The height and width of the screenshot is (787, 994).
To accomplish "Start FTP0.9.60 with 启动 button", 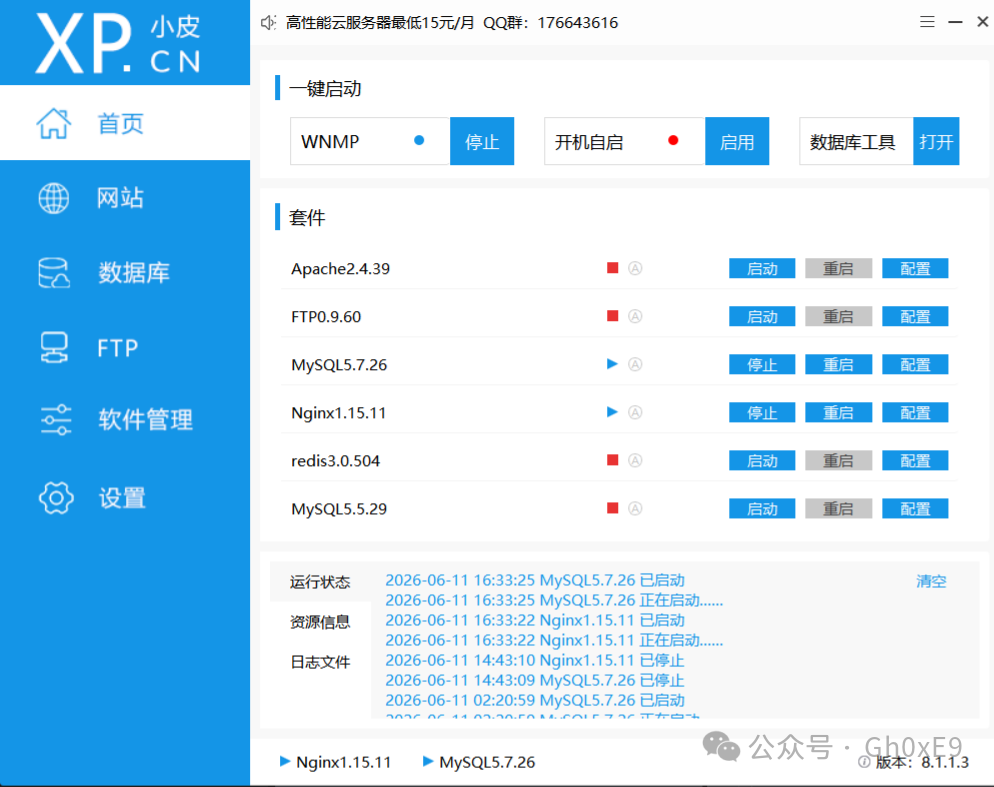I will [762, 316].
